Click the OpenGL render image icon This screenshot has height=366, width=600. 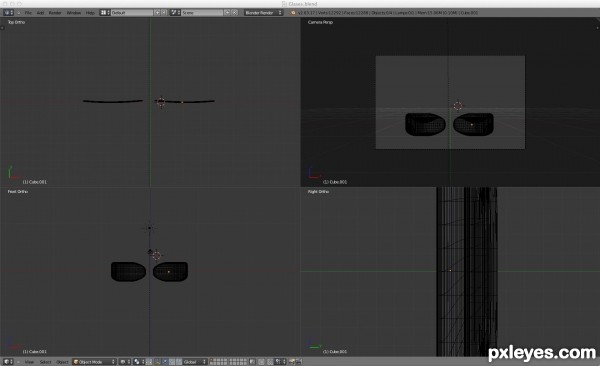point(292,361)
